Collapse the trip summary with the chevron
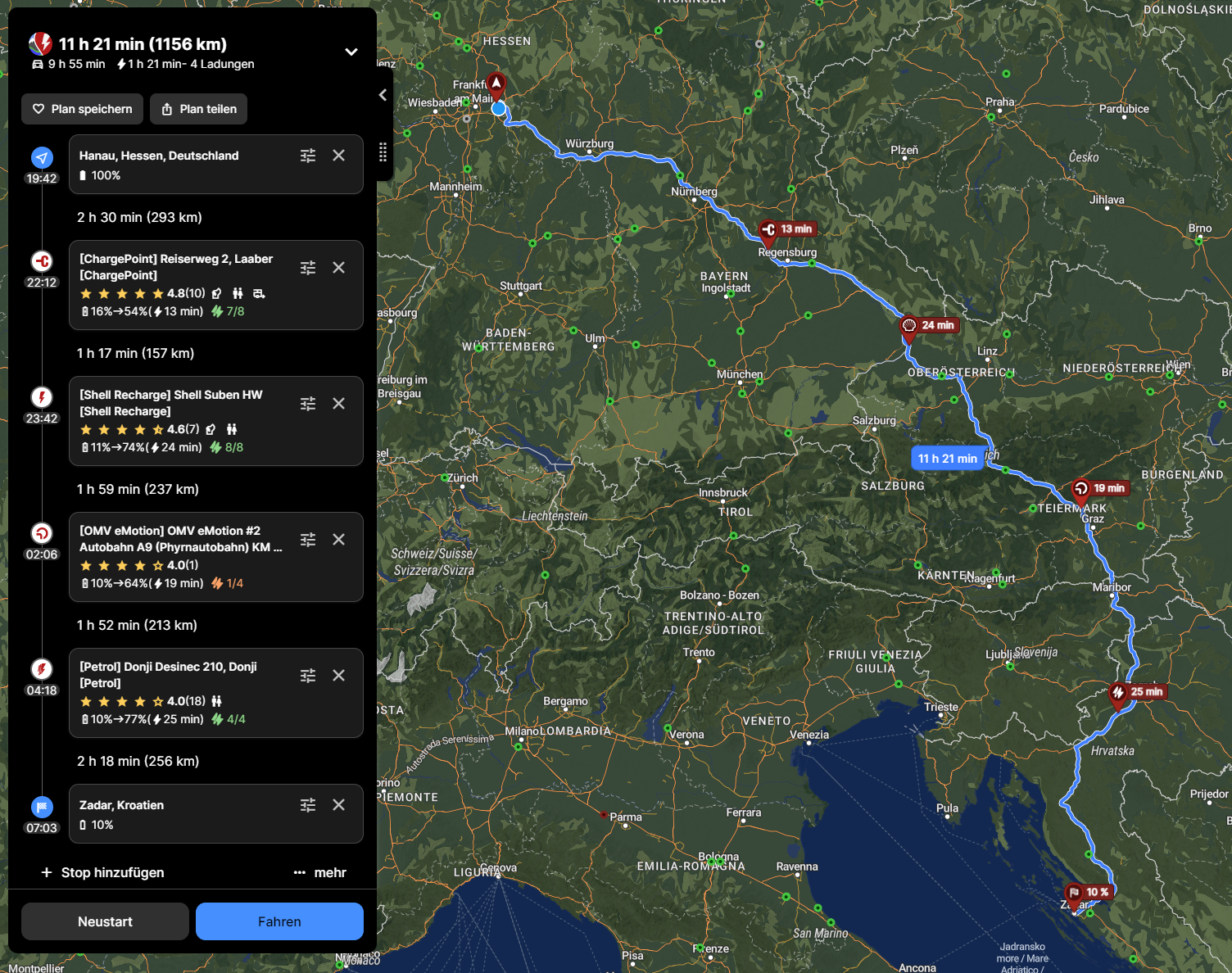 tap(351, 52)
